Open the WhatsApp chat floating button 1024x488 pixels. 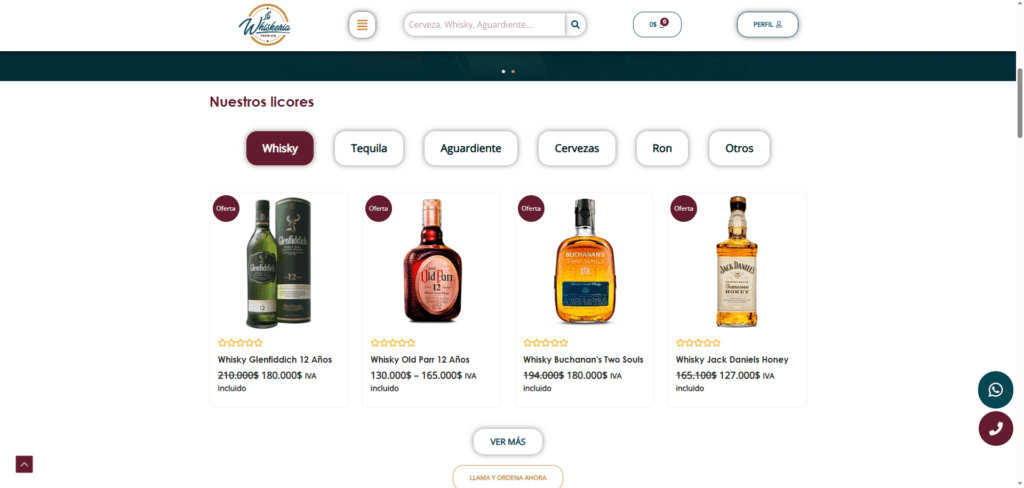tap(995, 390)
